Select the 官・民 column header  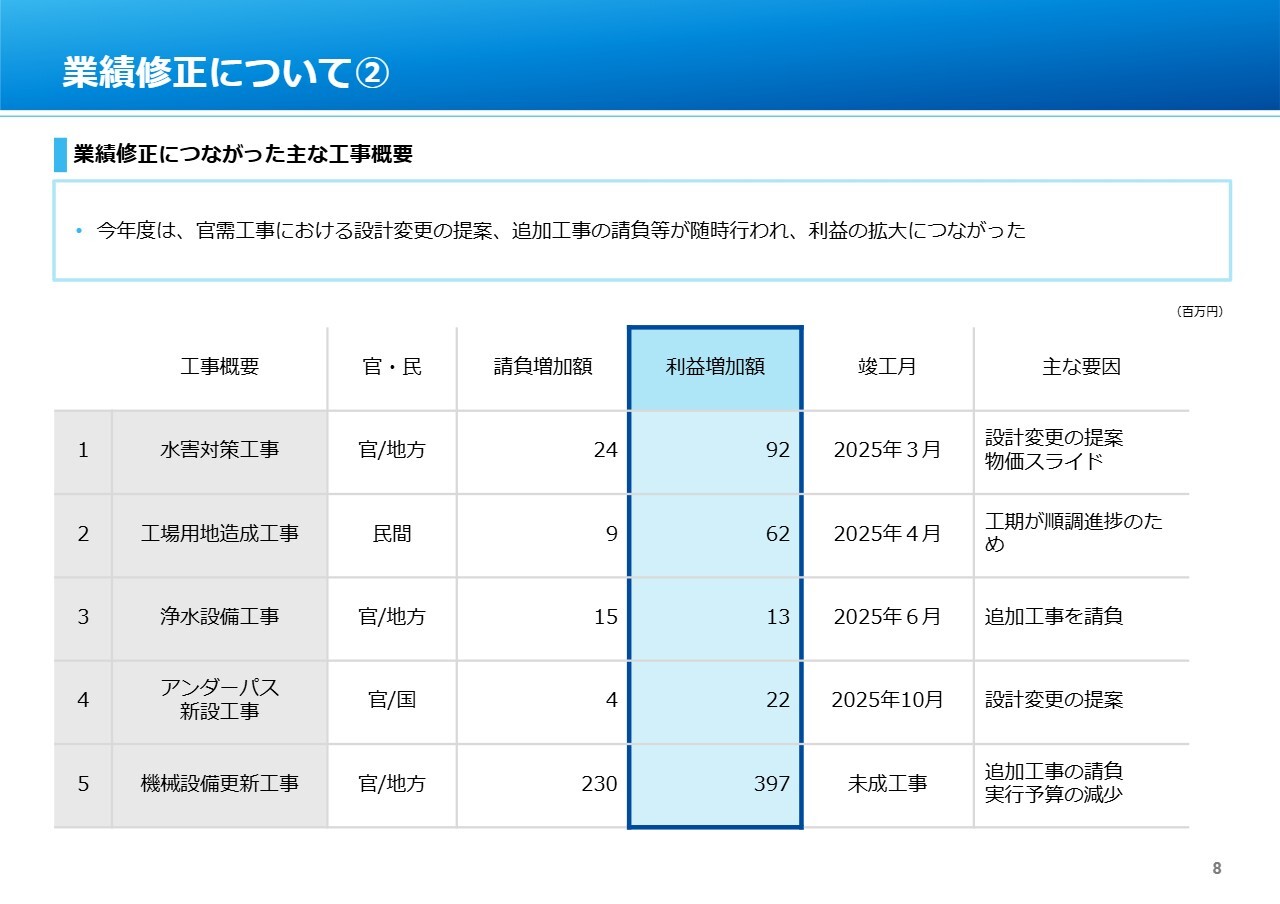coord(391,367)
